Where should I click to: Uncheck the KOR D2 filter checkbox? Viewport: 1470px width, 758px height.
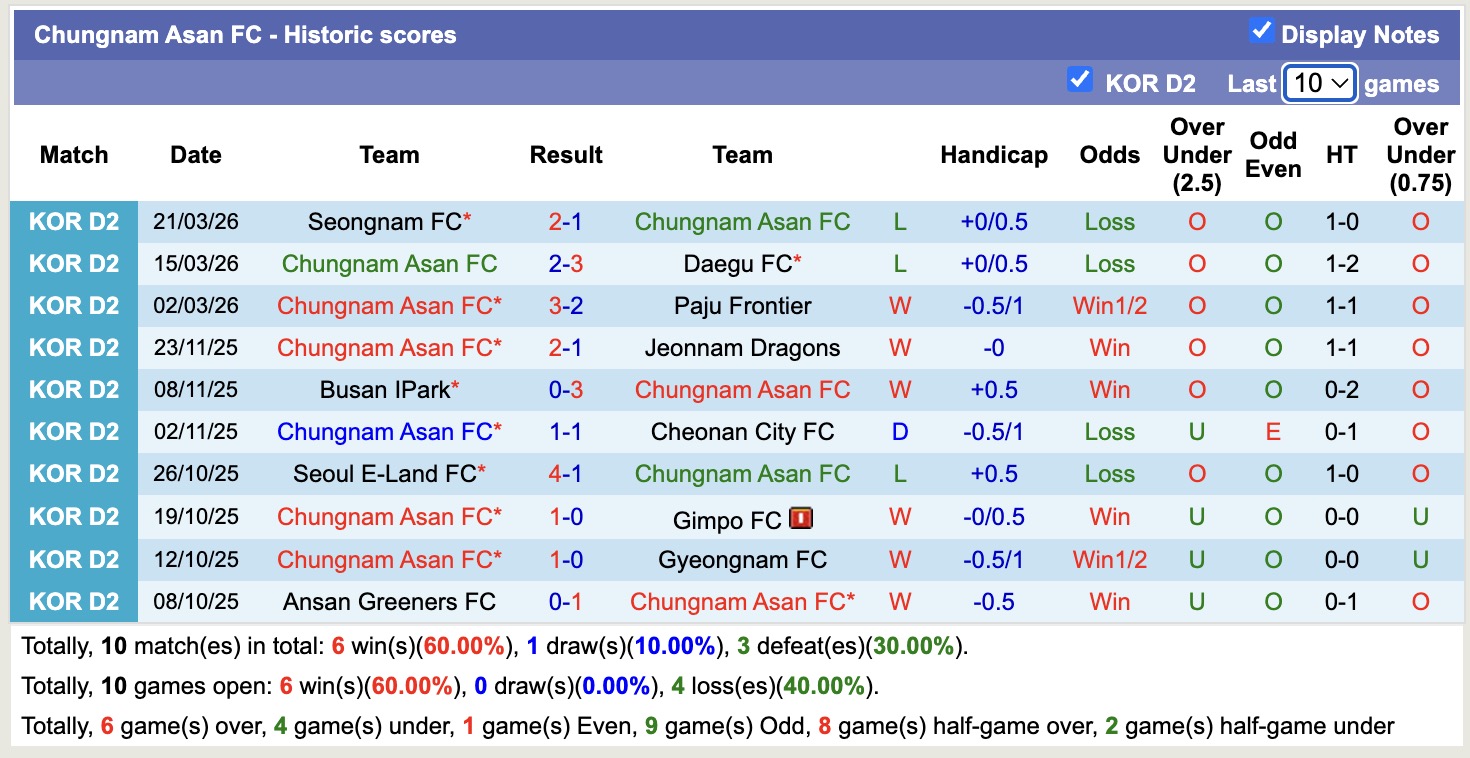pyautogui.click(x=1080, y=80)
